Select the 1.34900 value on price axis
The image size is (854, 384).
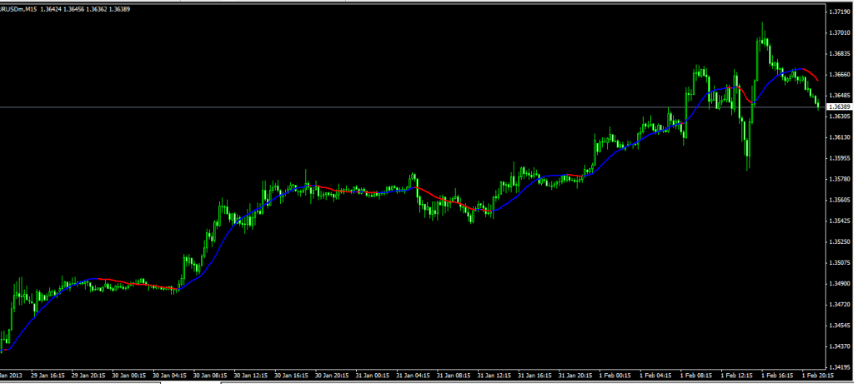click(839, 284)
